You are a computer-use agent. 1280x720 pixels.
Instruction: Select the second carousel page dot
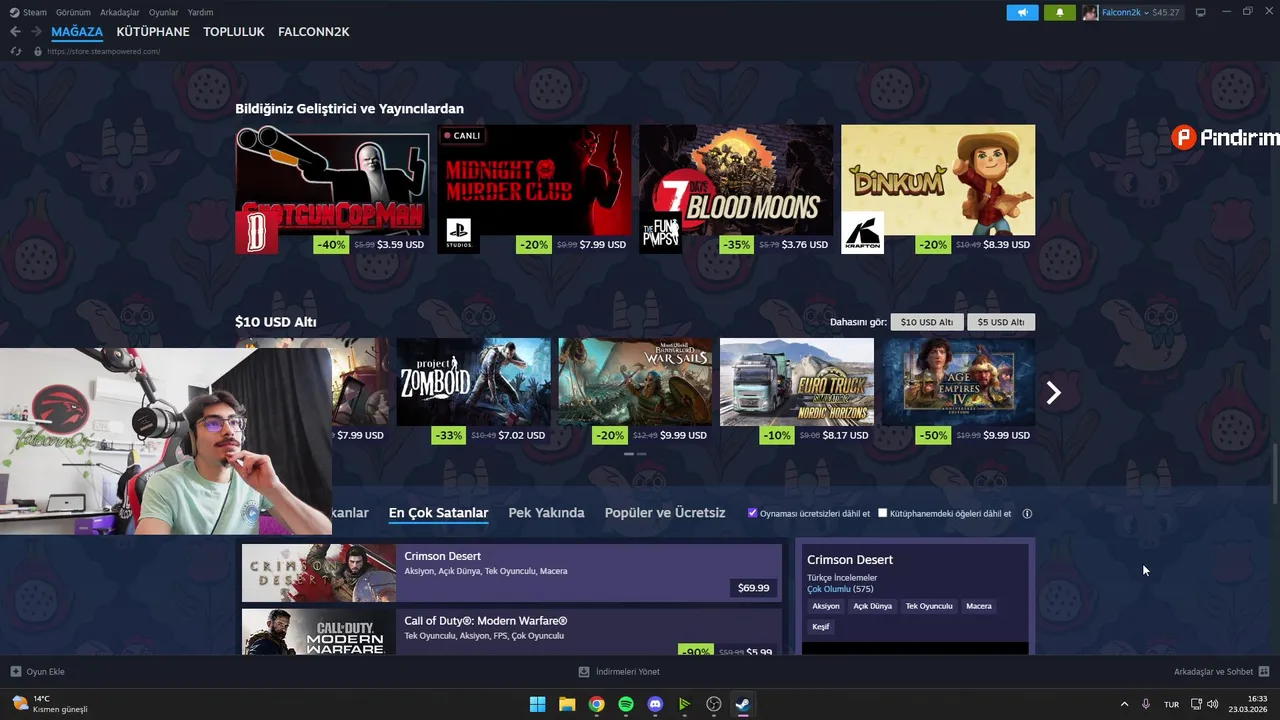pos(642,454)
